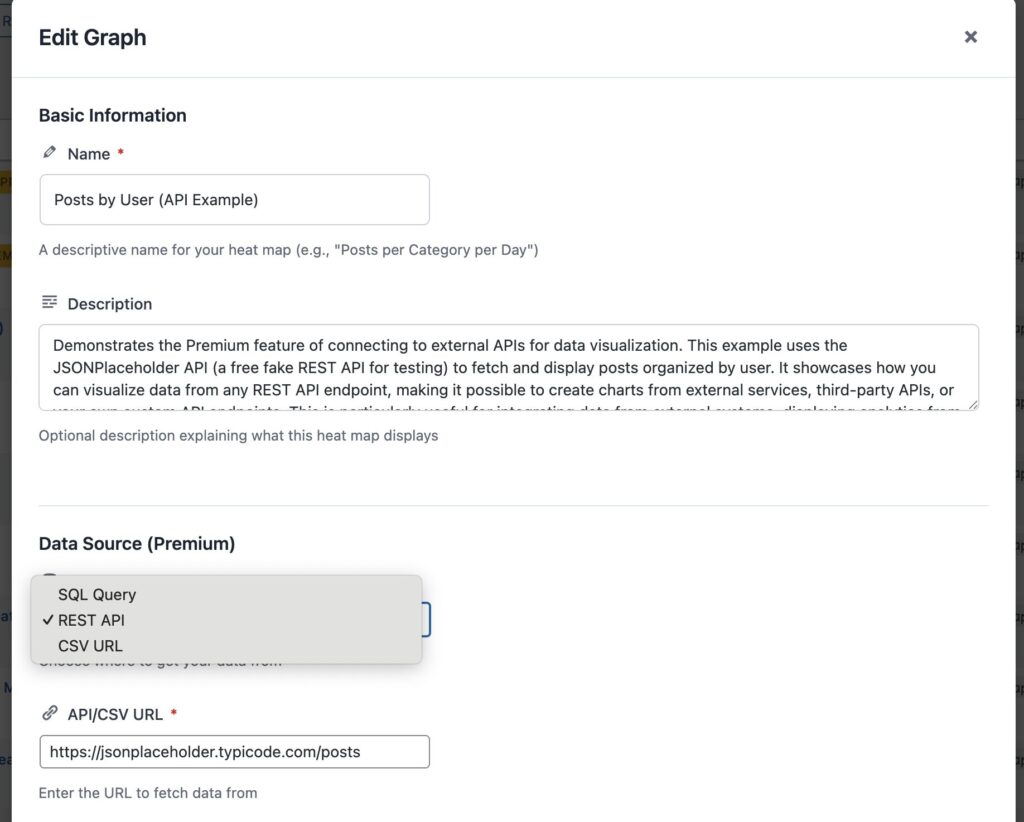The width and height of the screenshot is (1024, 822).
Task: Click the Edit Graph dialog title
Action: 92,38
